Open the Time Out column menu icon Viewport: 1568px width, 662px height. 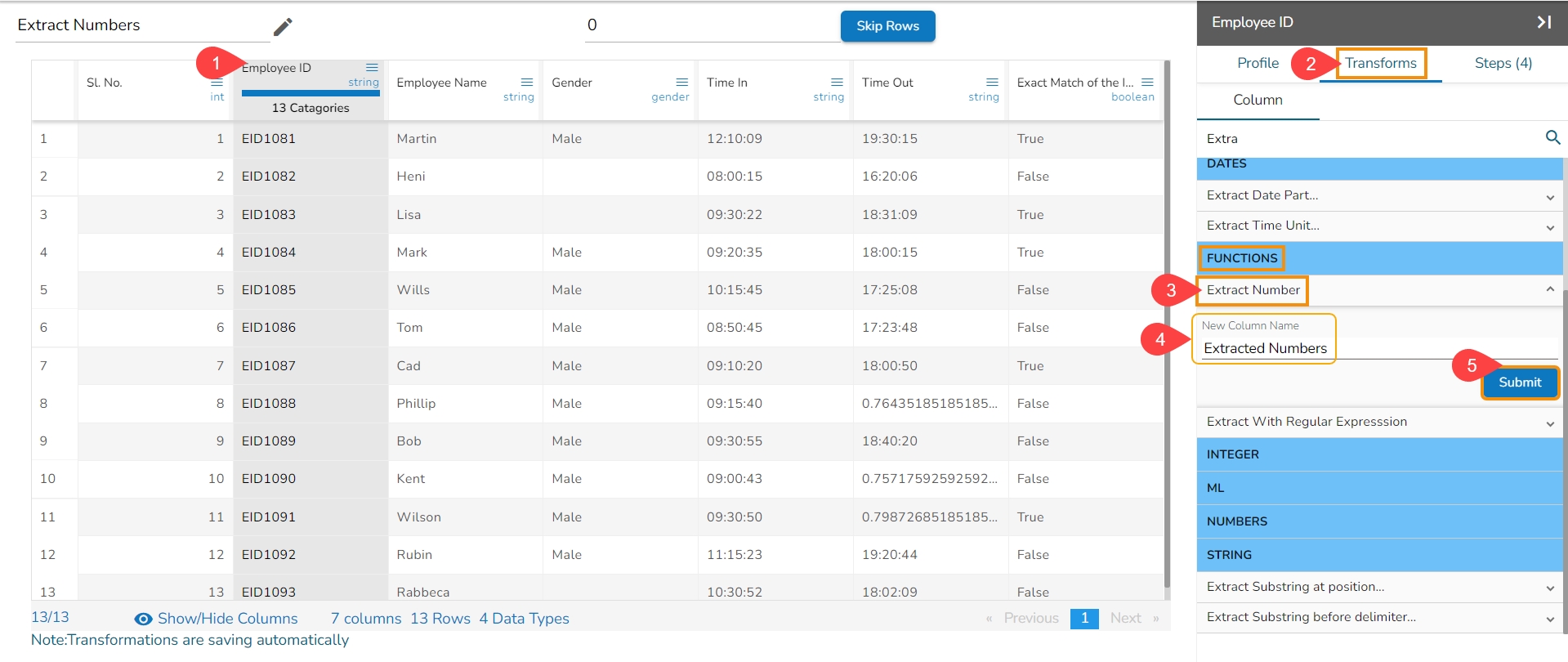click(x=992, y=83)
